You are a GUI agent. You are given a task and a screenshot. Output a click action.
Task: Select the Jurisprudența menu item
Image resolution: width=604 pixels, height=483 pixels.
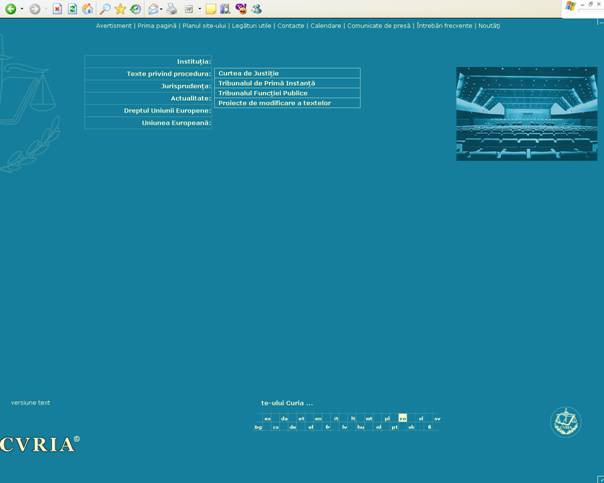(x=148, y=86)
